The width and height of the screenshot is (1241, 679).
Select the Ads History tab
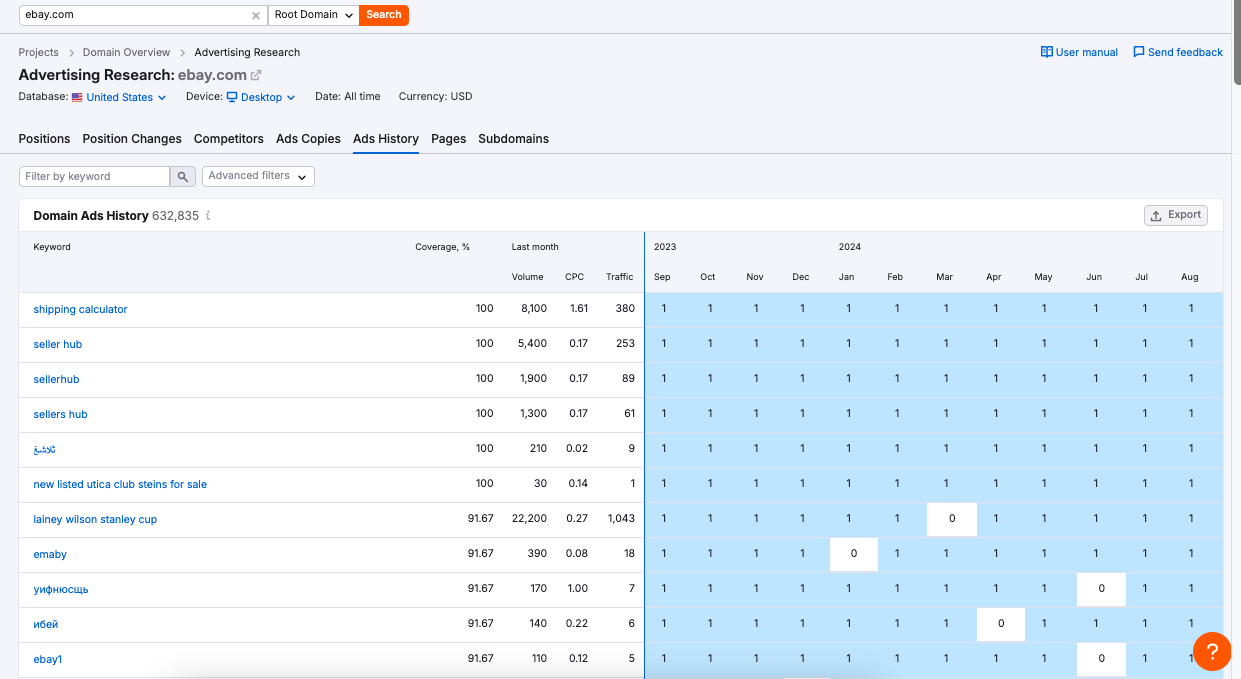tap(386, 139)
